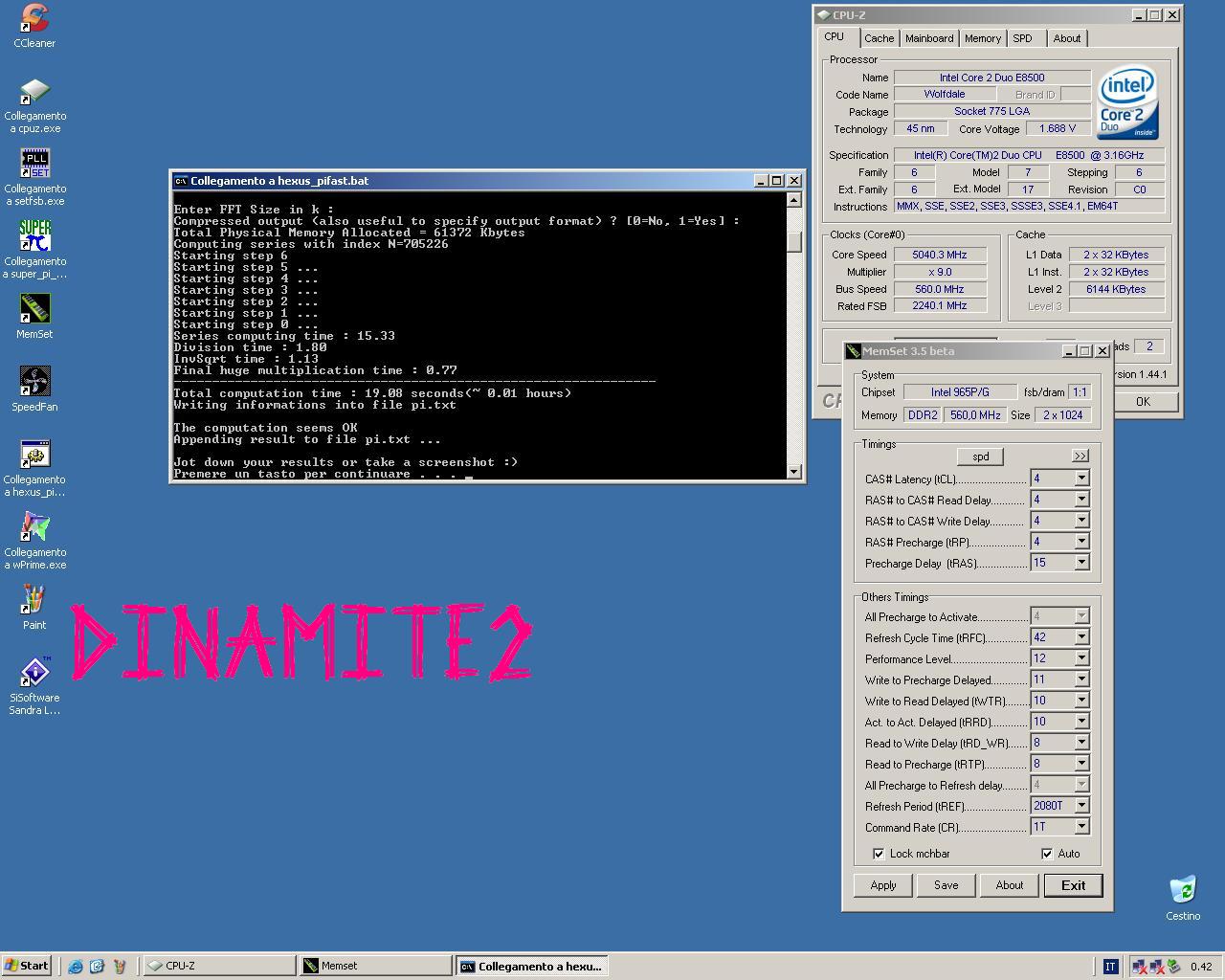The height and width of the screenshot is (980, 1225).
Task: Open the wPrime.exe shortcut icon
Action: coord(34,527)
